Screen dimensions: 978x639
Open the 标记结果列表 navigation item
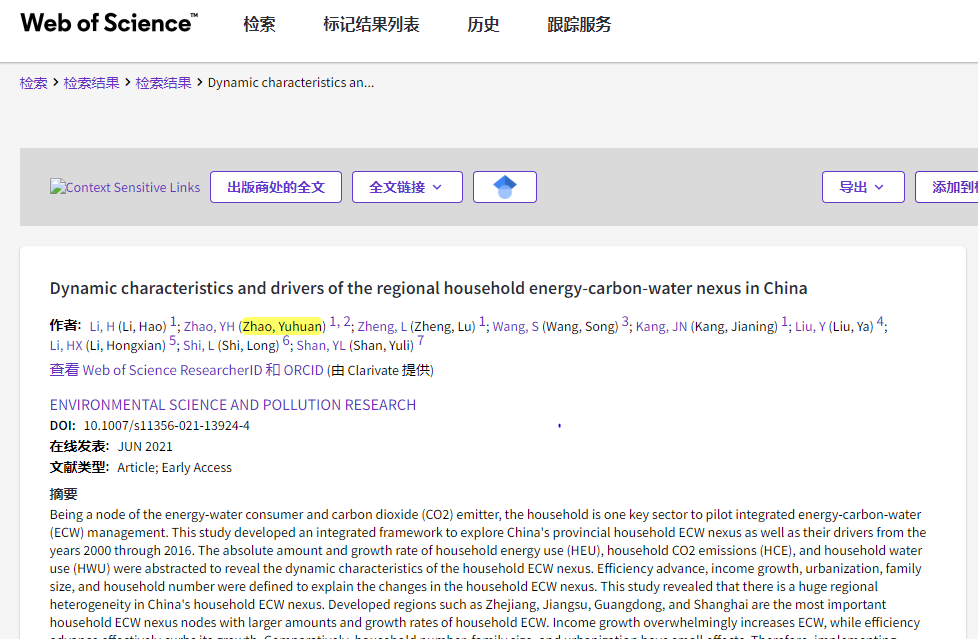pos(371,25)
